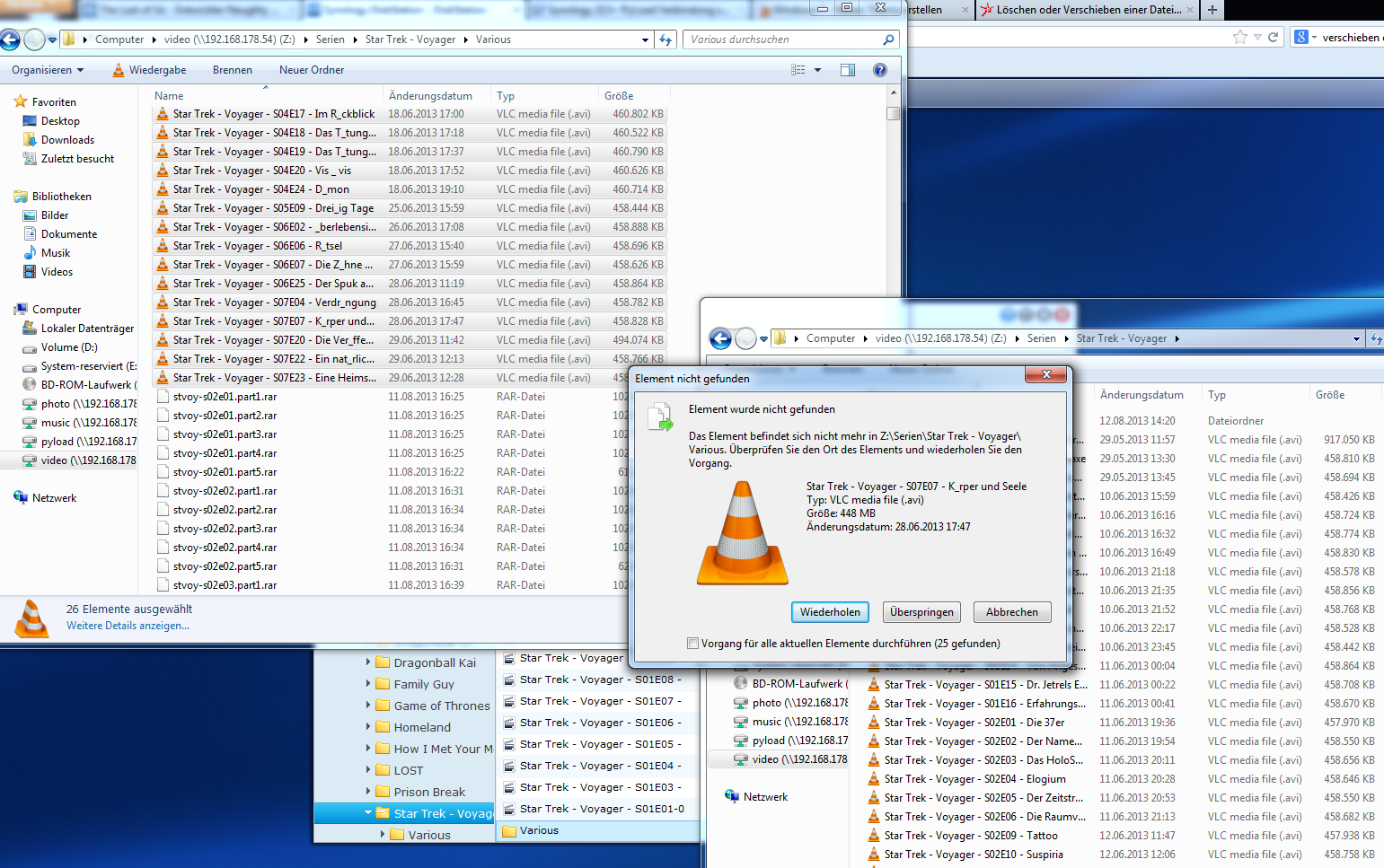
Task: Sort by the Name column header in Various window
Action: tap(169, 96)
